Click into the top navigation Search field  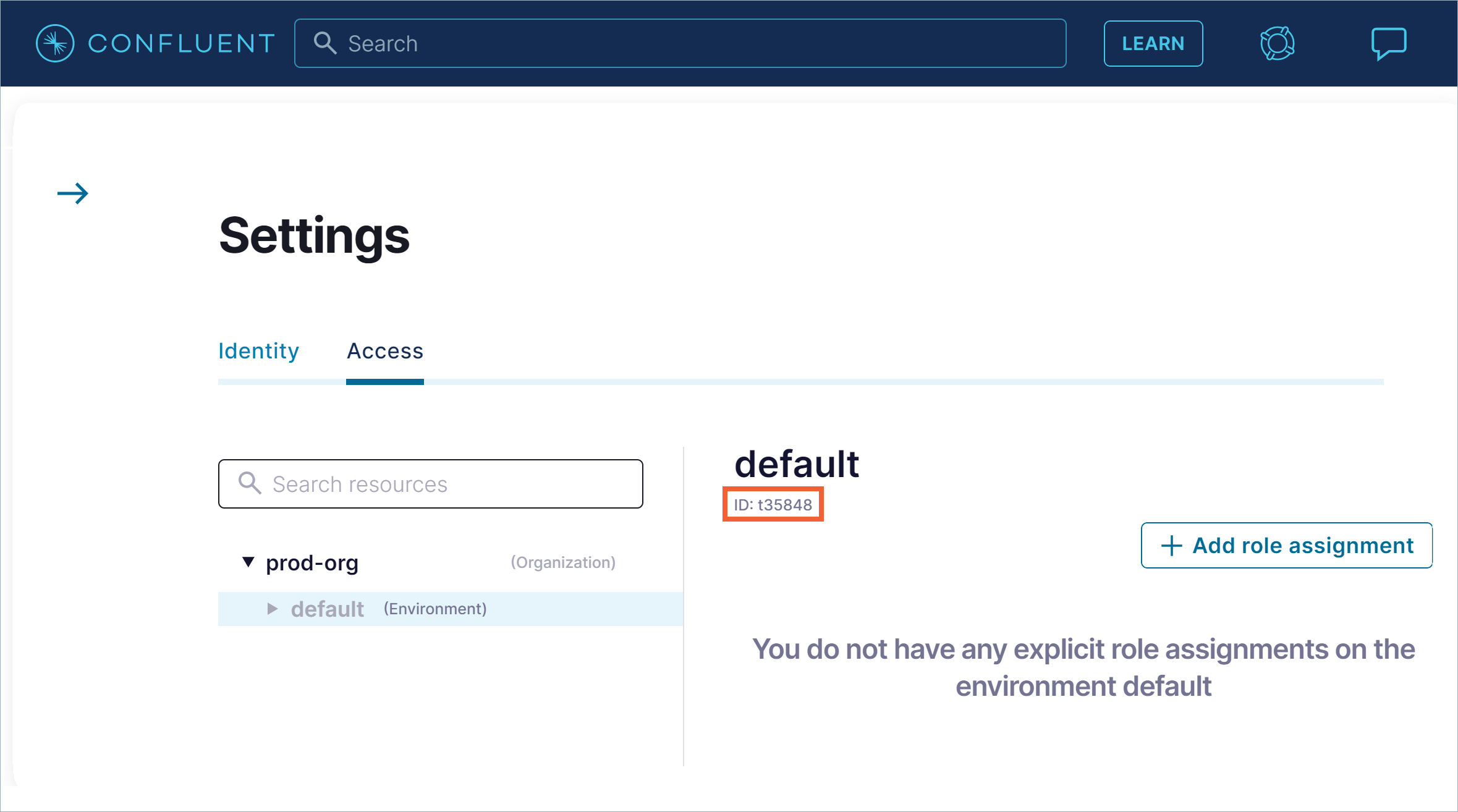[680, 43]
